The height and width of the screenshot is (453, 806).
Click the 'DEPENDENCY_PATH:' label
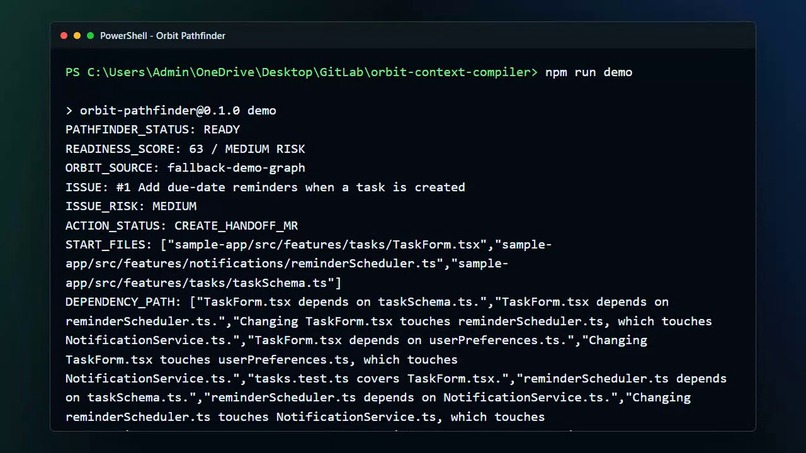[123, 302]
